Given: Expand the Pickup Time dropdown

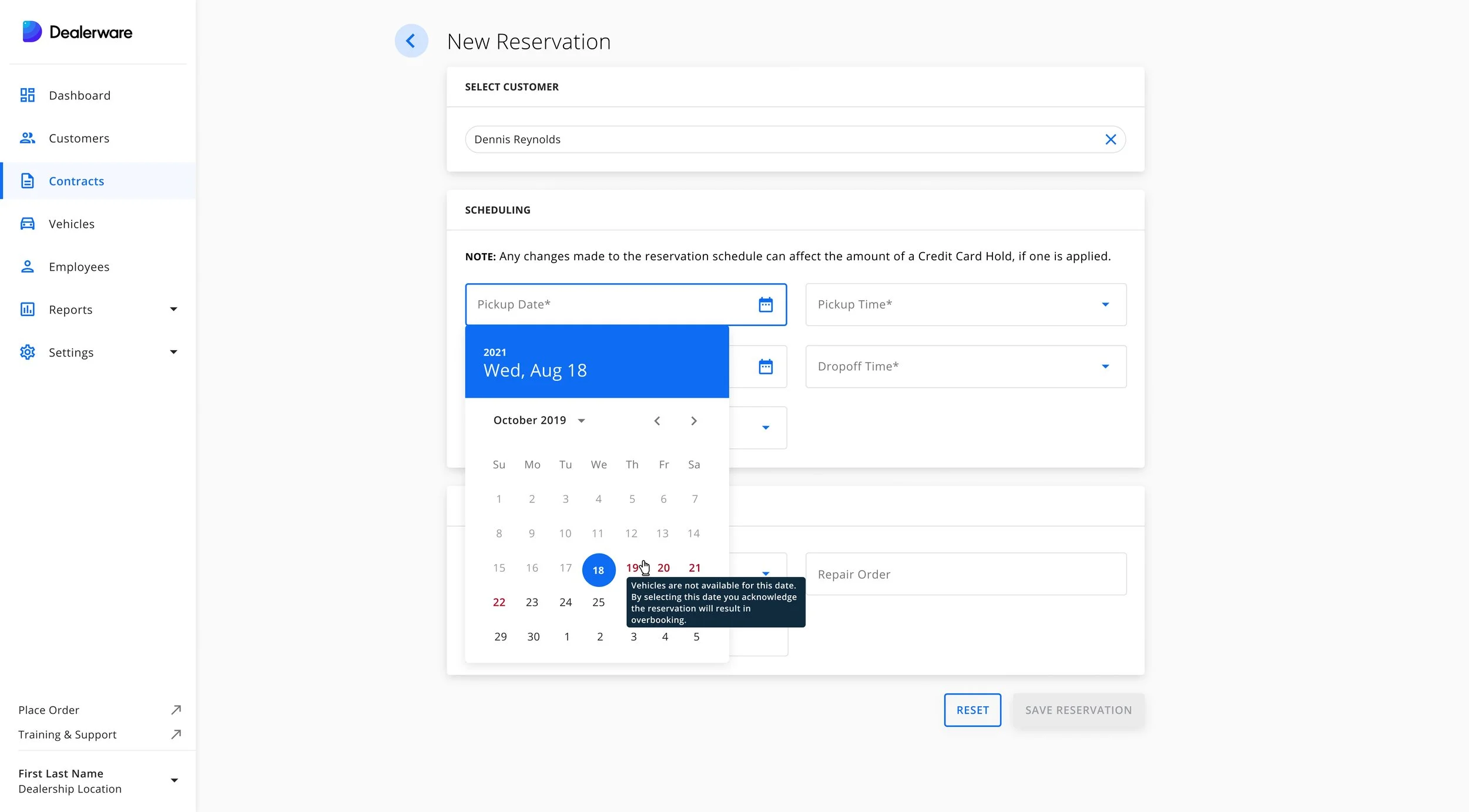Looking at the screenshot, I should click(1105, 304).
